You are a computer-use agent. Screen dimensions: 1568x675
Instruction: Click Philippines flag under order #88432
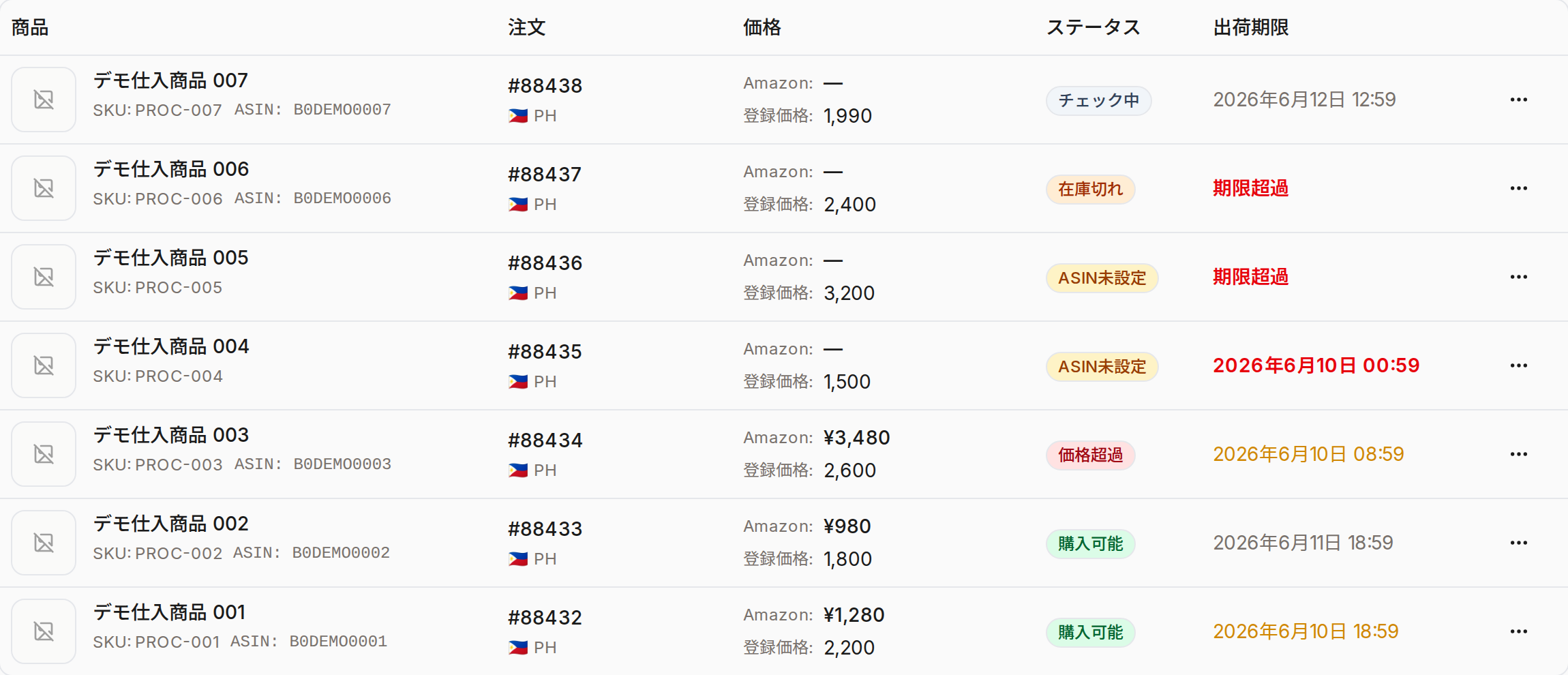[x=518, y=648]
